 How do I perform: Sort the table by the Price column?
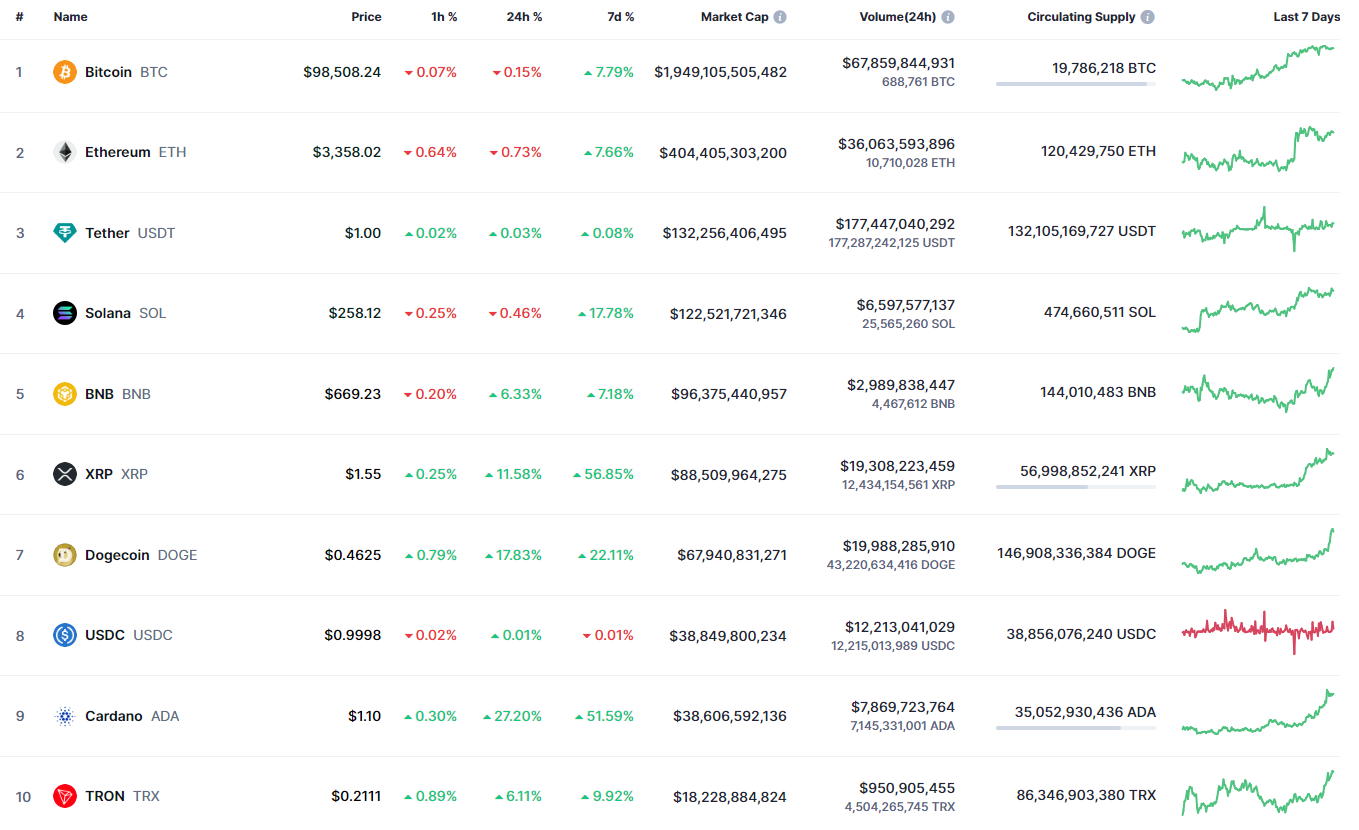pos(366,16)
